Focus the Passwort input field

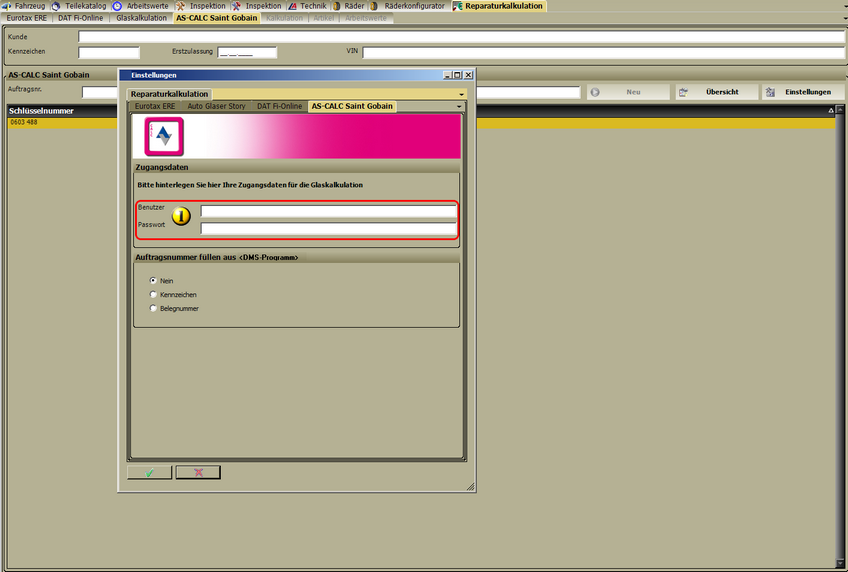point(328,229)
